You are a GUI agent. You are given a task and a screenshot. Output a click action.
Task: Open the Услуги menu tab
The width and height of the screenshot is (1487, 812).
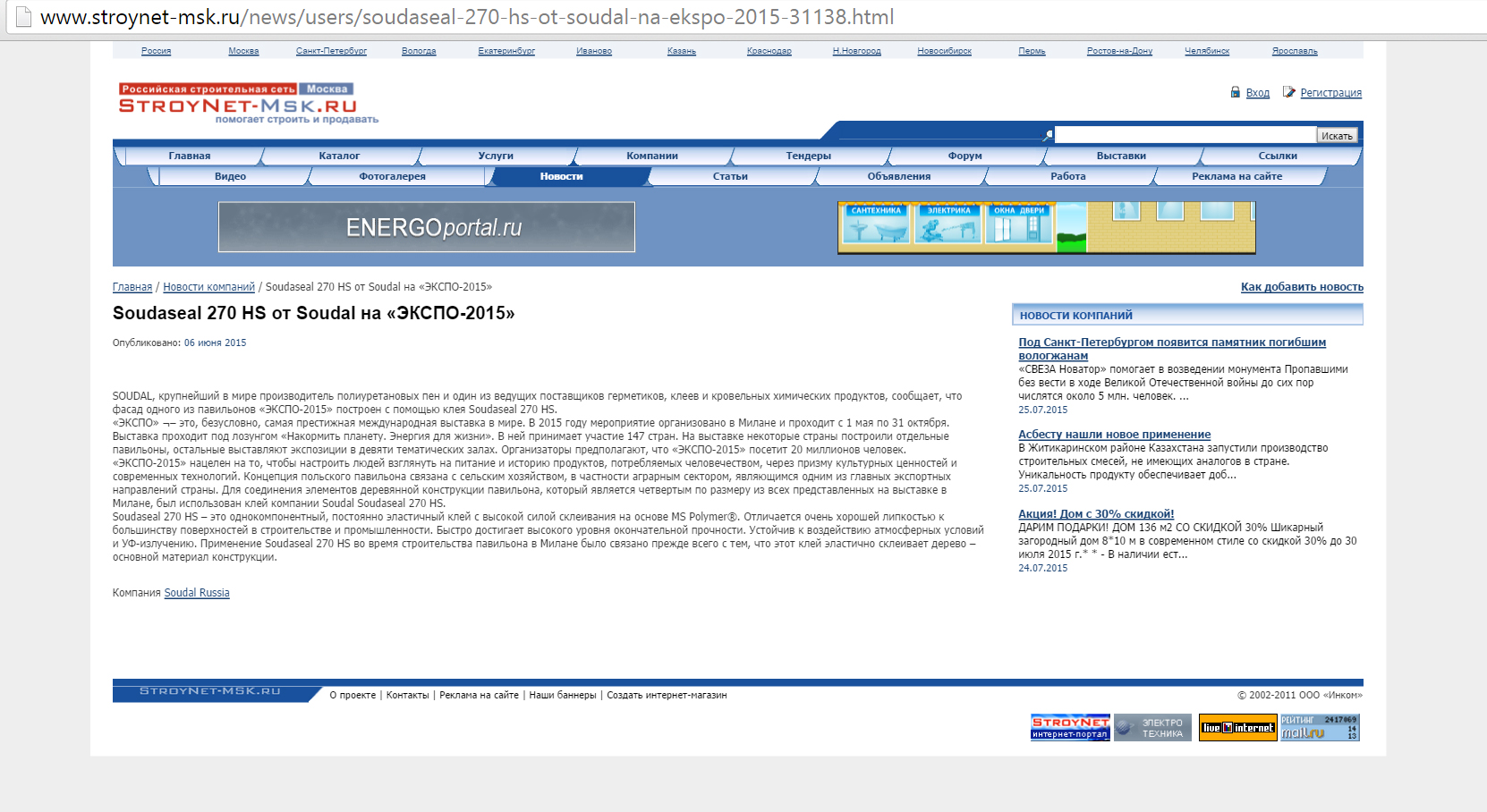496,156
